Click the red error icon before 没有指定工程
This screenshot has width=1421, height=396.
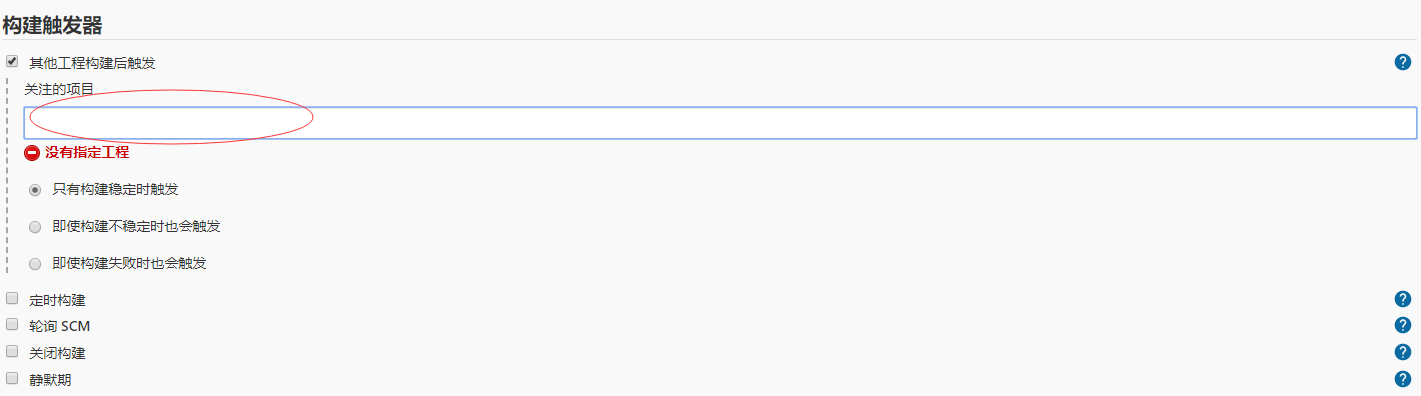[32, 153]
